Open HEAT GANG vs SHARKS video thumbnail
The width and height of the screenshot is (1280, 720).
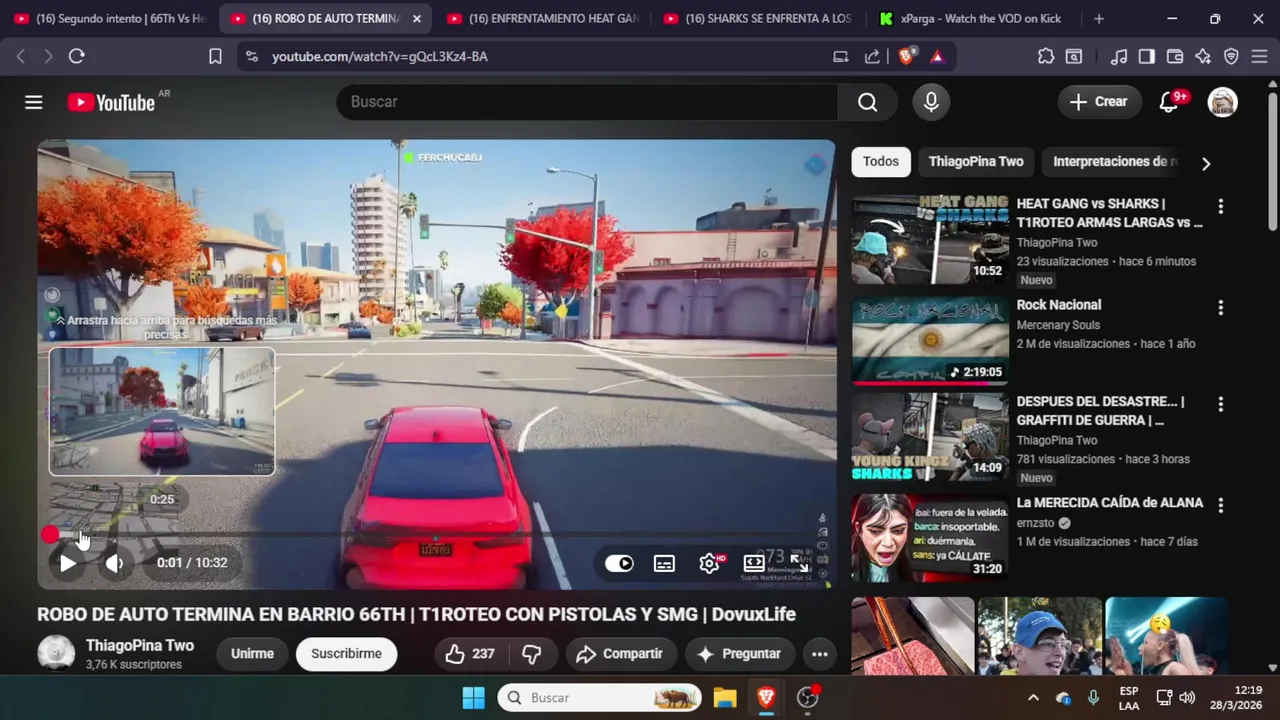pyautogui.click(x=930, y=240)
